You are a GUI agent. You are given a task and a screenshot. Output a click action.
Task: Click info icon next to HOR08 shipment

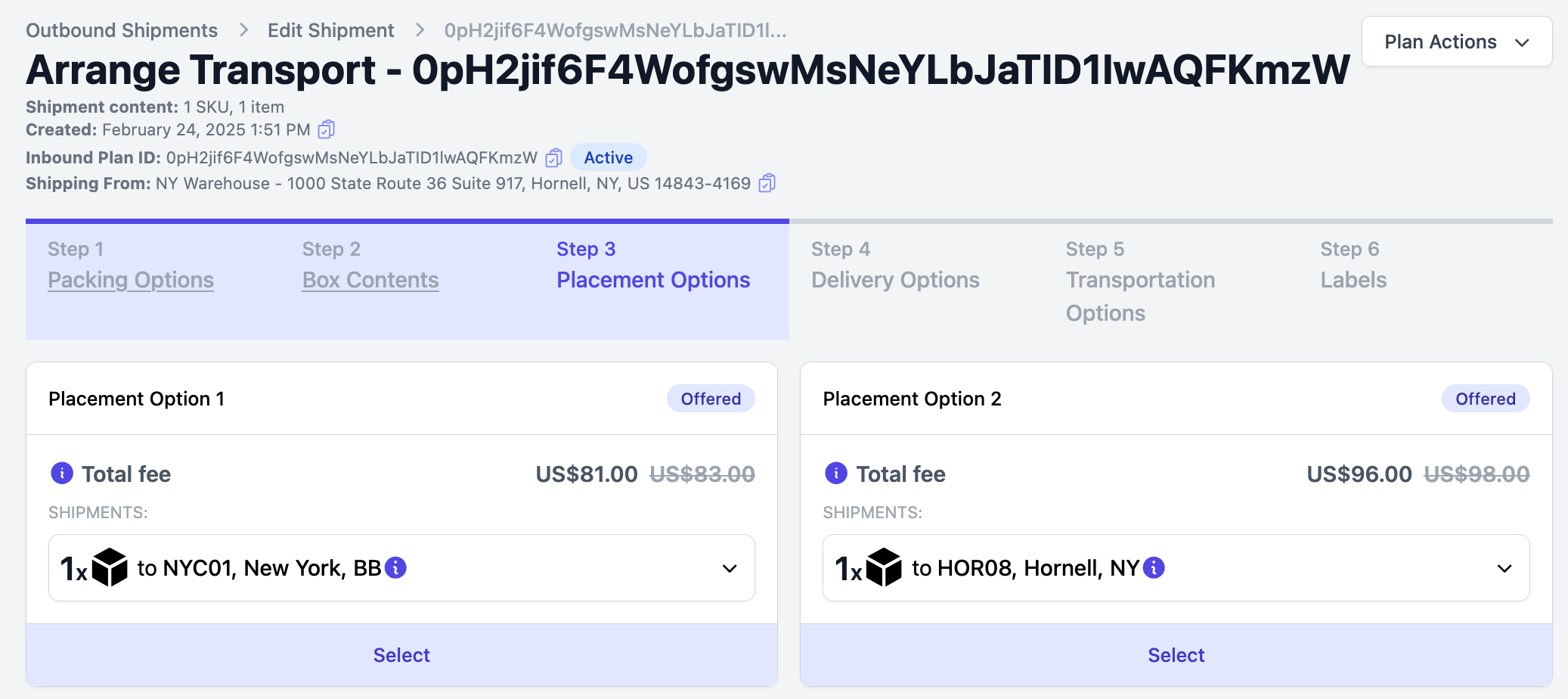pyautogui.click(x=1154, y=567)
